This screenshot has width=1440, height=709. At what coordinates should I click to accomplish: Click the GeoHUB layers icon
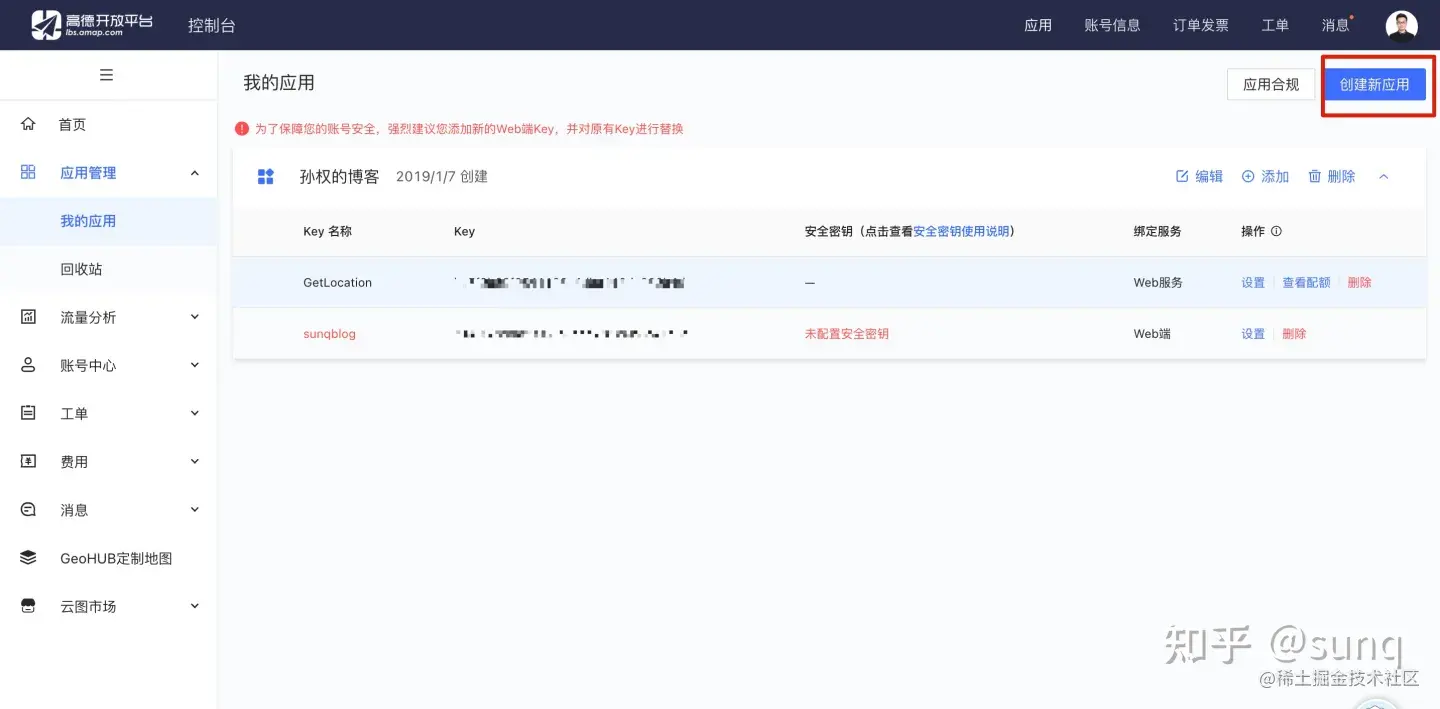click(x=28, y=558)
